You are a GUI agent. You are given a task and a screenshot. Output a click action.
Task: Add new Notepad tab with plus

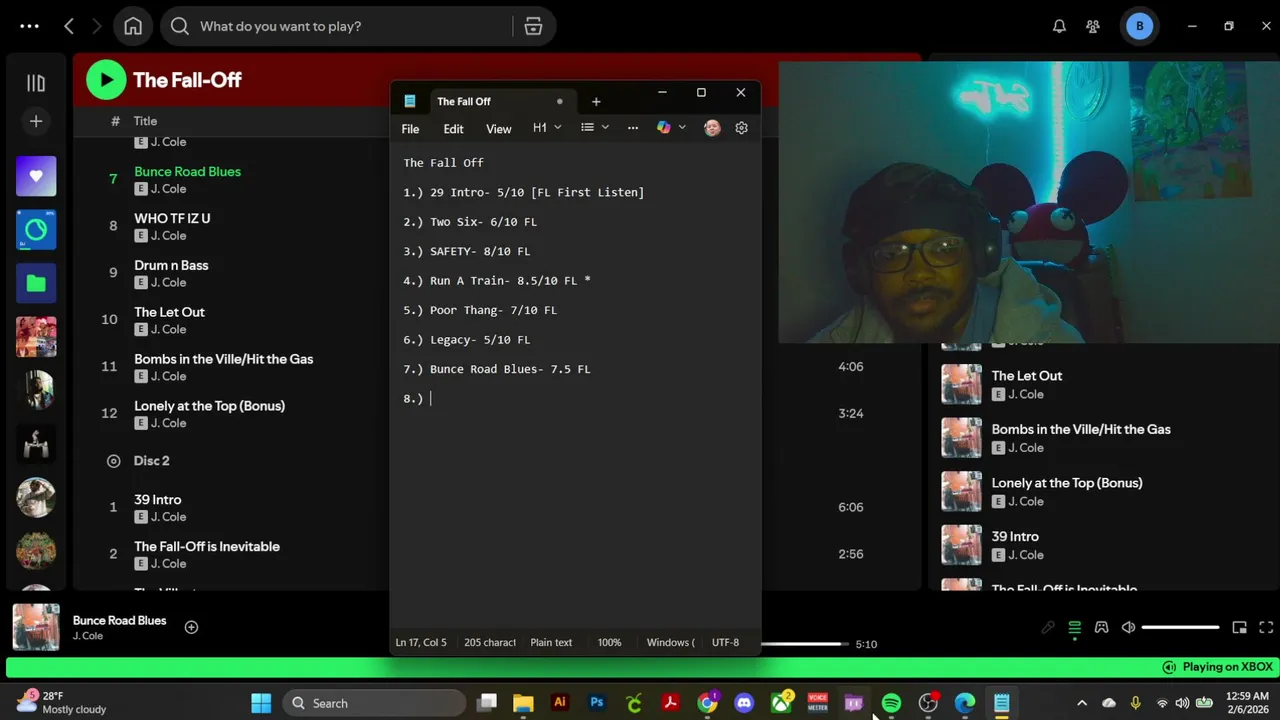pyautogui.click(x=596, y=101)
